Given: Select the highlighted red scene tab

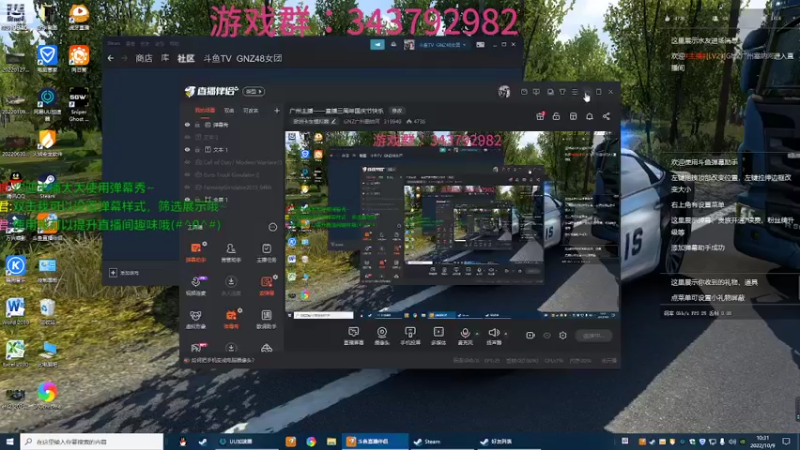Looking at the screenshot, I should click(x=205, y=110).
